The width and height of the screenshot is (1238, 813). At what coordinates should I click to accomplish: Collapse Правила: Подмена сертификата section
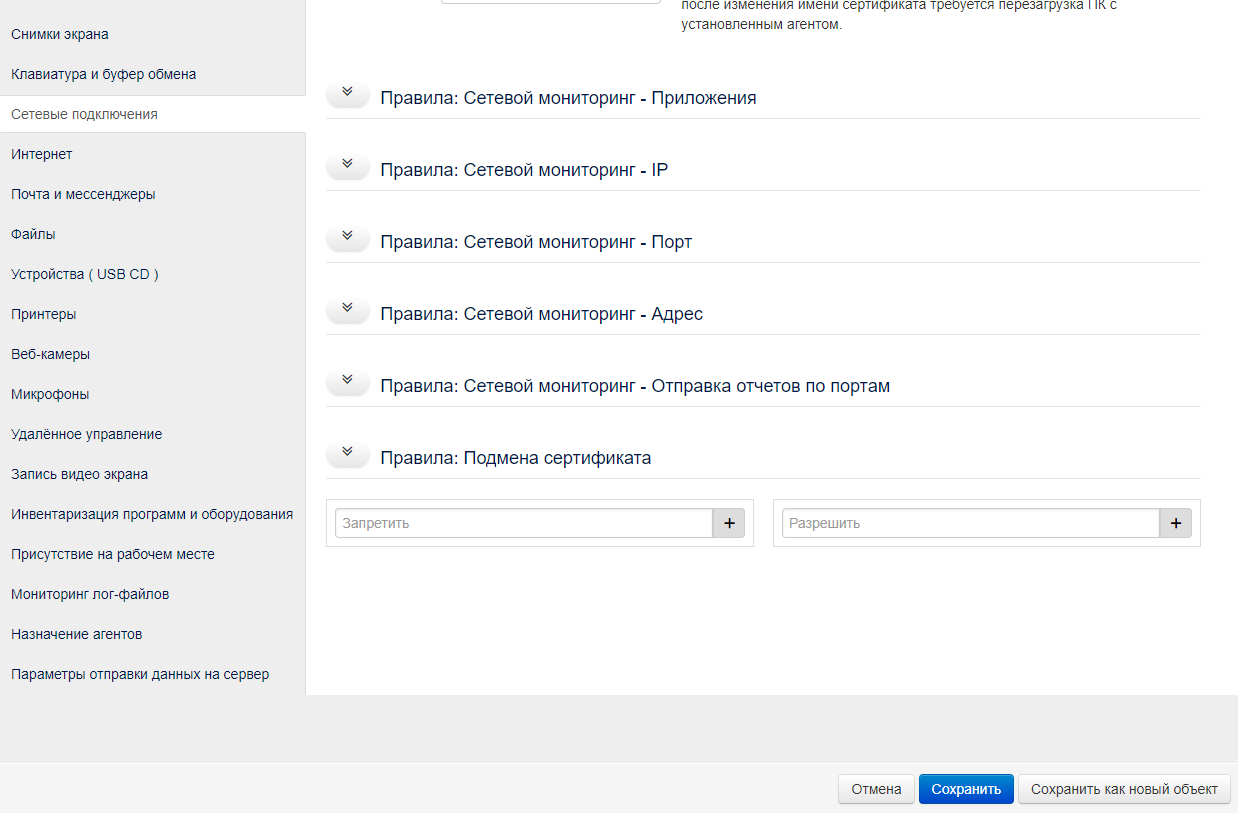click(348, 453)
